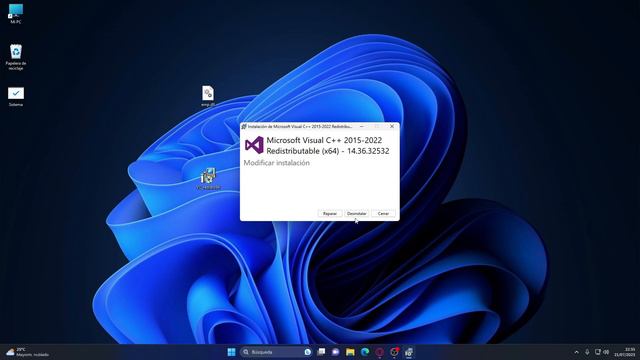The width and height of the screenshot is (640, 360).
Task: Click the running installer taskbar icon
Action: (409, 352)
